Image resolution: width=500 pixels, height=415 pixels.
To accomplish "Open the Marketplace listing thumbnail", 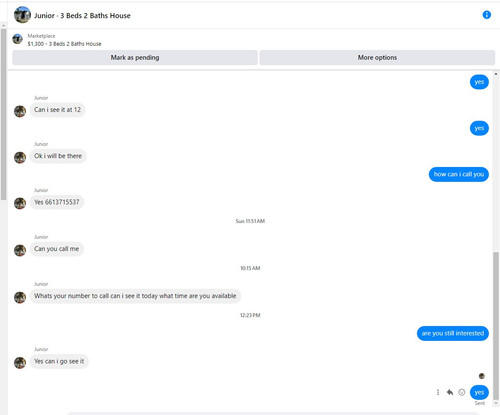I will tap(18, 39).
